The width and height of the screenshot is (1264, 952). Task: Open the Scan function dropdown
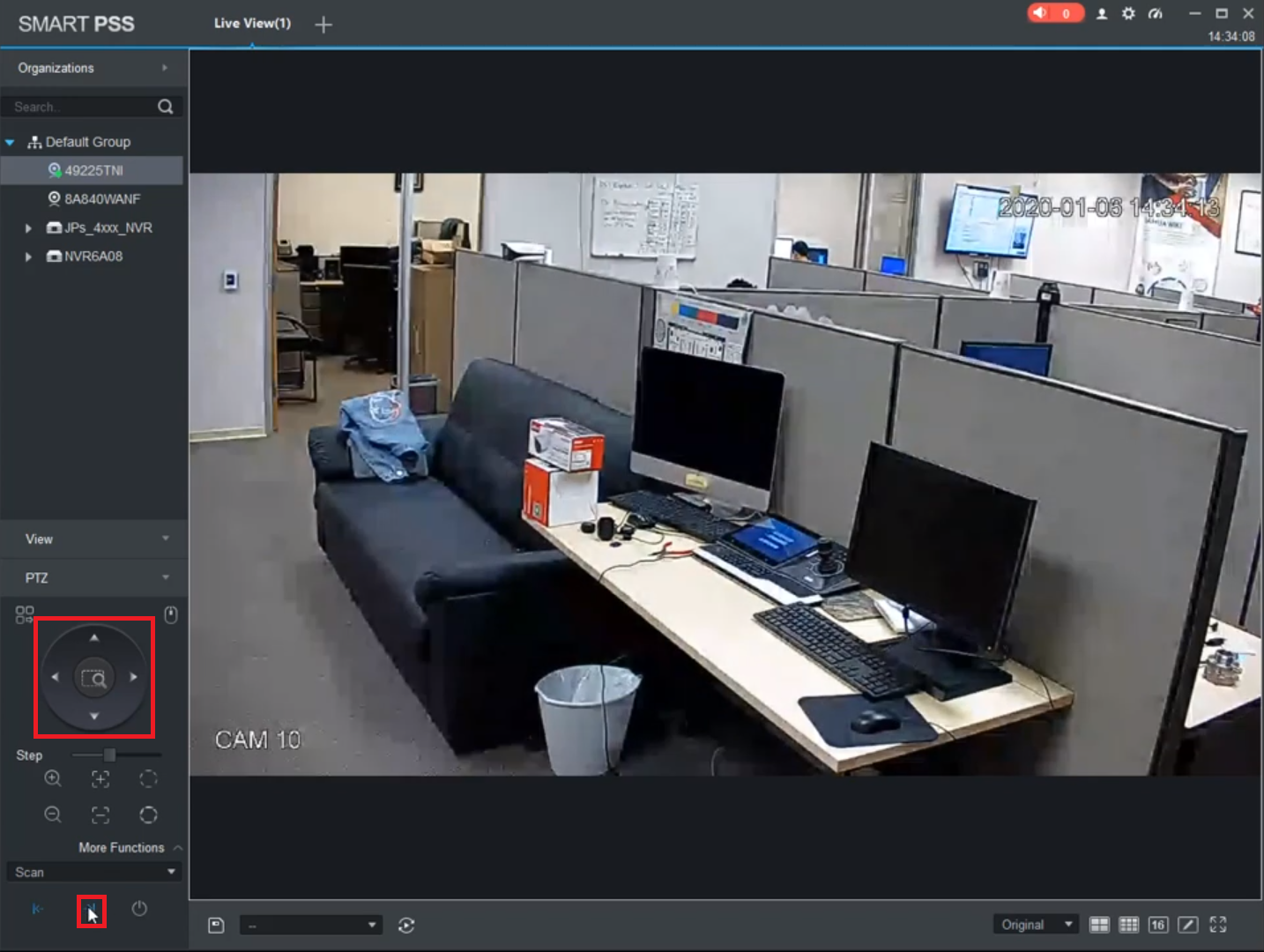click(x=93, y=872)
